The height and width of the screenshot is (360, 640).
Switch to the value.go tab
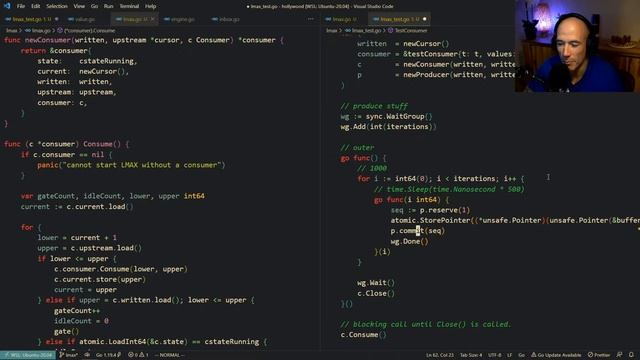click(84, 19)
